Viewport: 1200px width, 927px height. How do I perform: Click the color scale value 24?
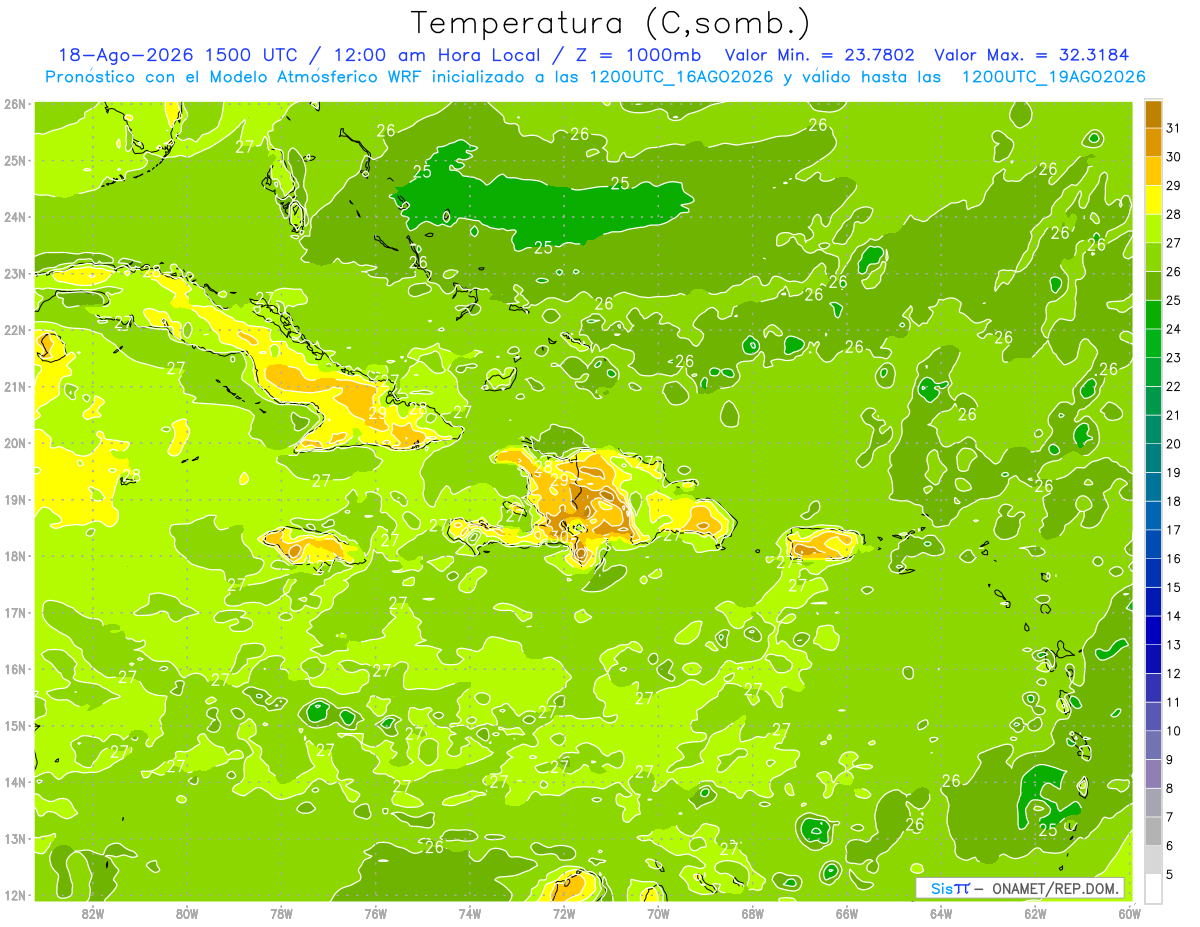1174,329
